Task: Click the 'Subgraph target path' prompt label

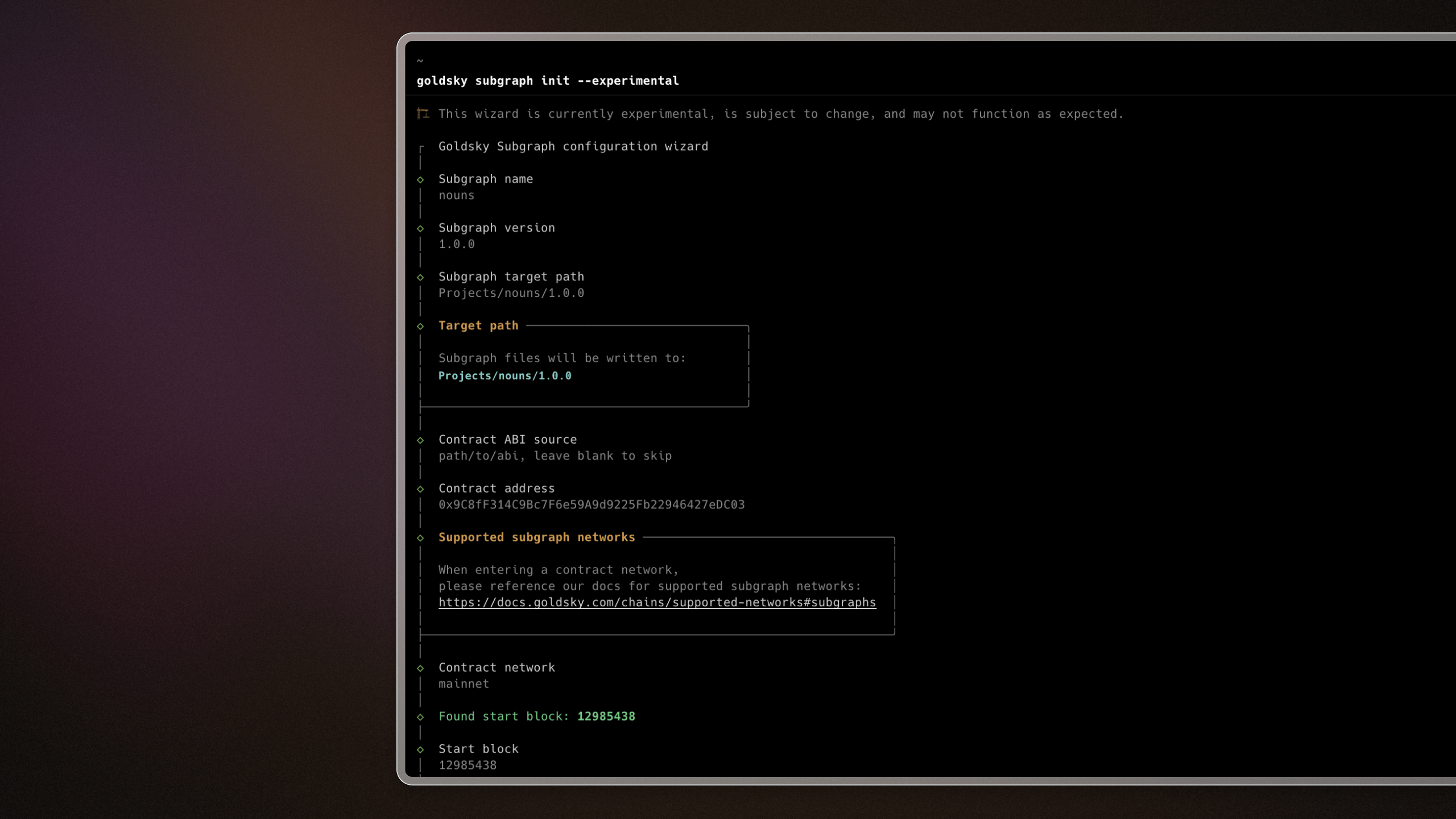Action: pyautogui.click(x=511, y=277)
